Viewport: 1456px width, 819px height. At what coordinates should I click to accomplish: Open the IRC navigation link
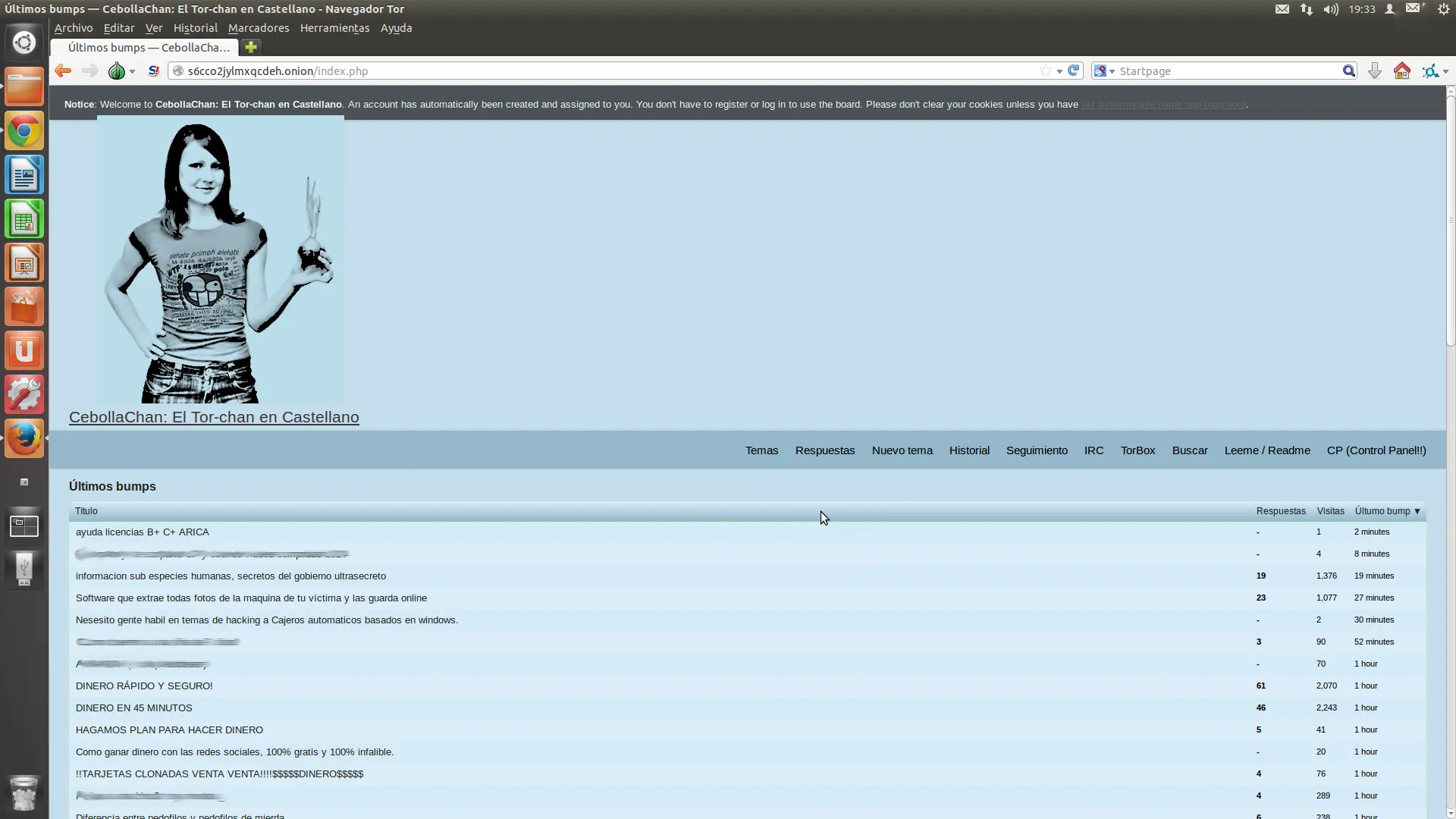click(x=1094, y=450)
